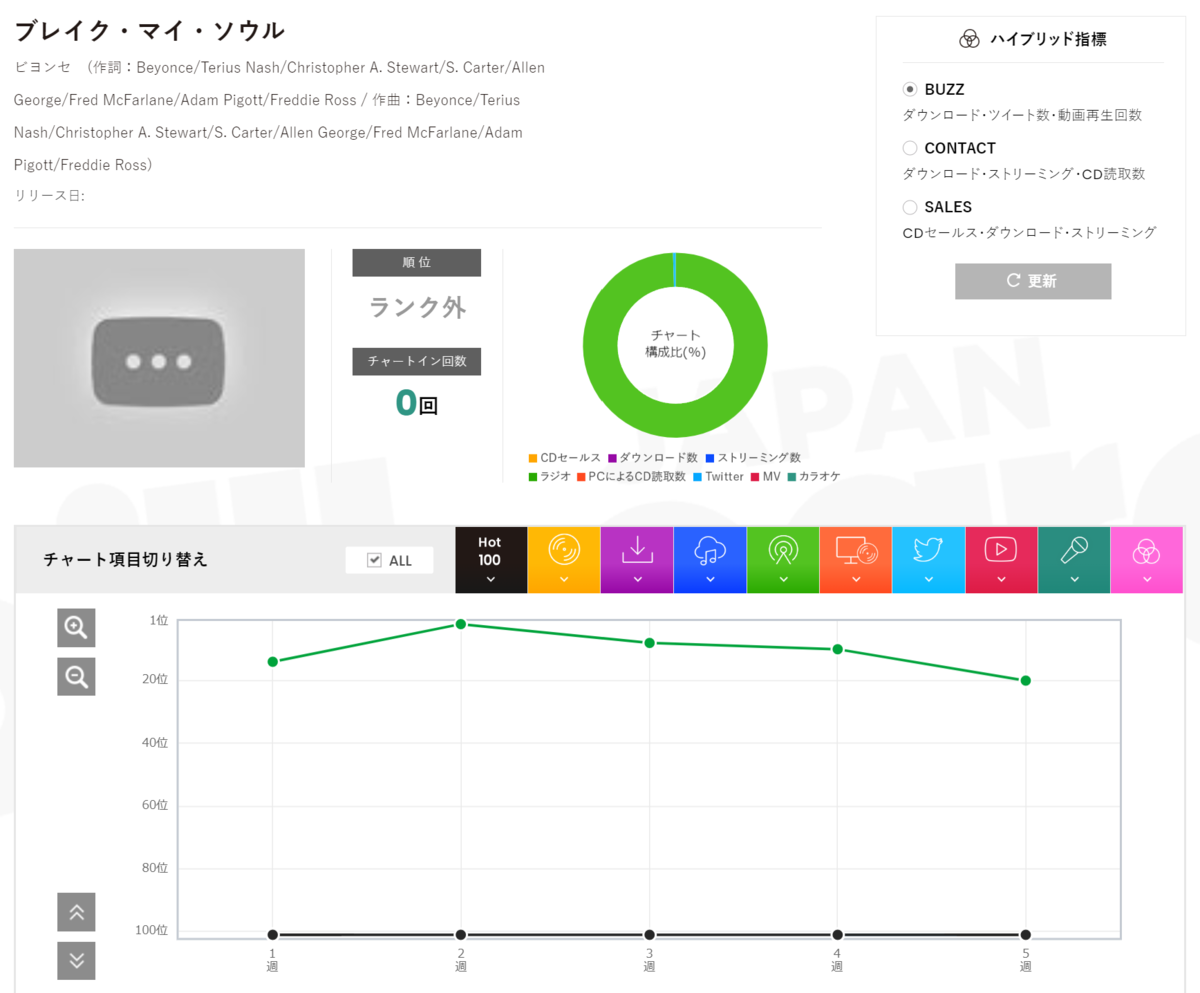Toggle the ALL checkbox
This screenshot has height=993, width=1200.
coord(375,560)
